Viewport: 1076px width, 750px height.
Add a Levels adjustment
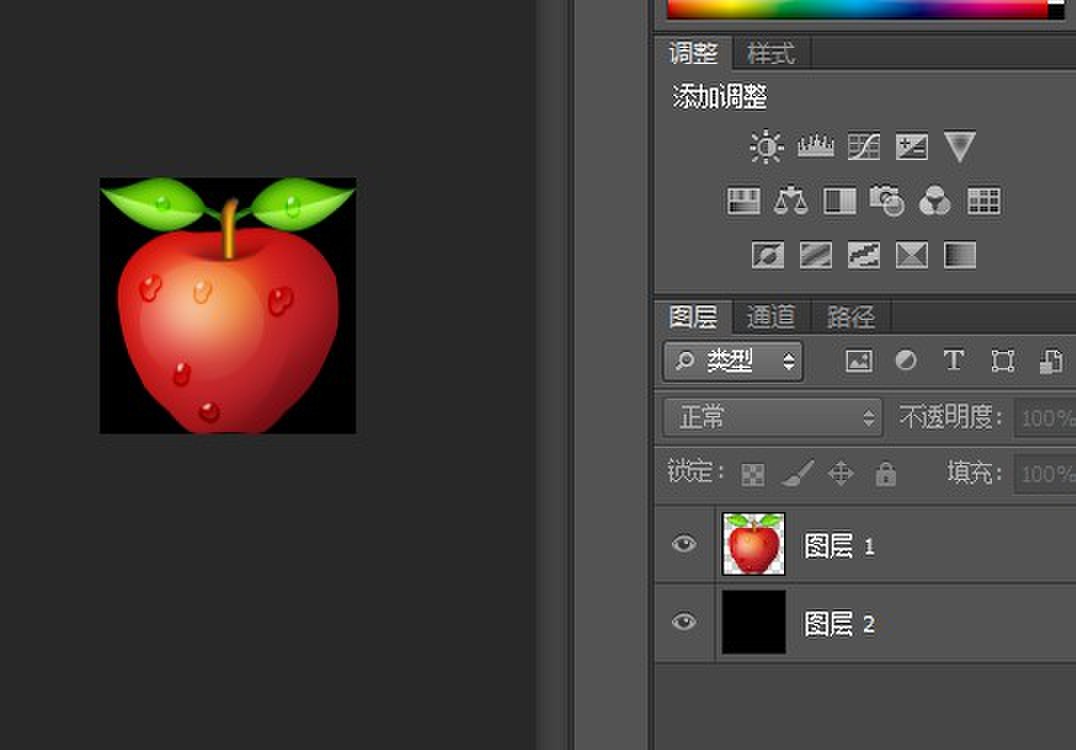[x=815, y=146]
